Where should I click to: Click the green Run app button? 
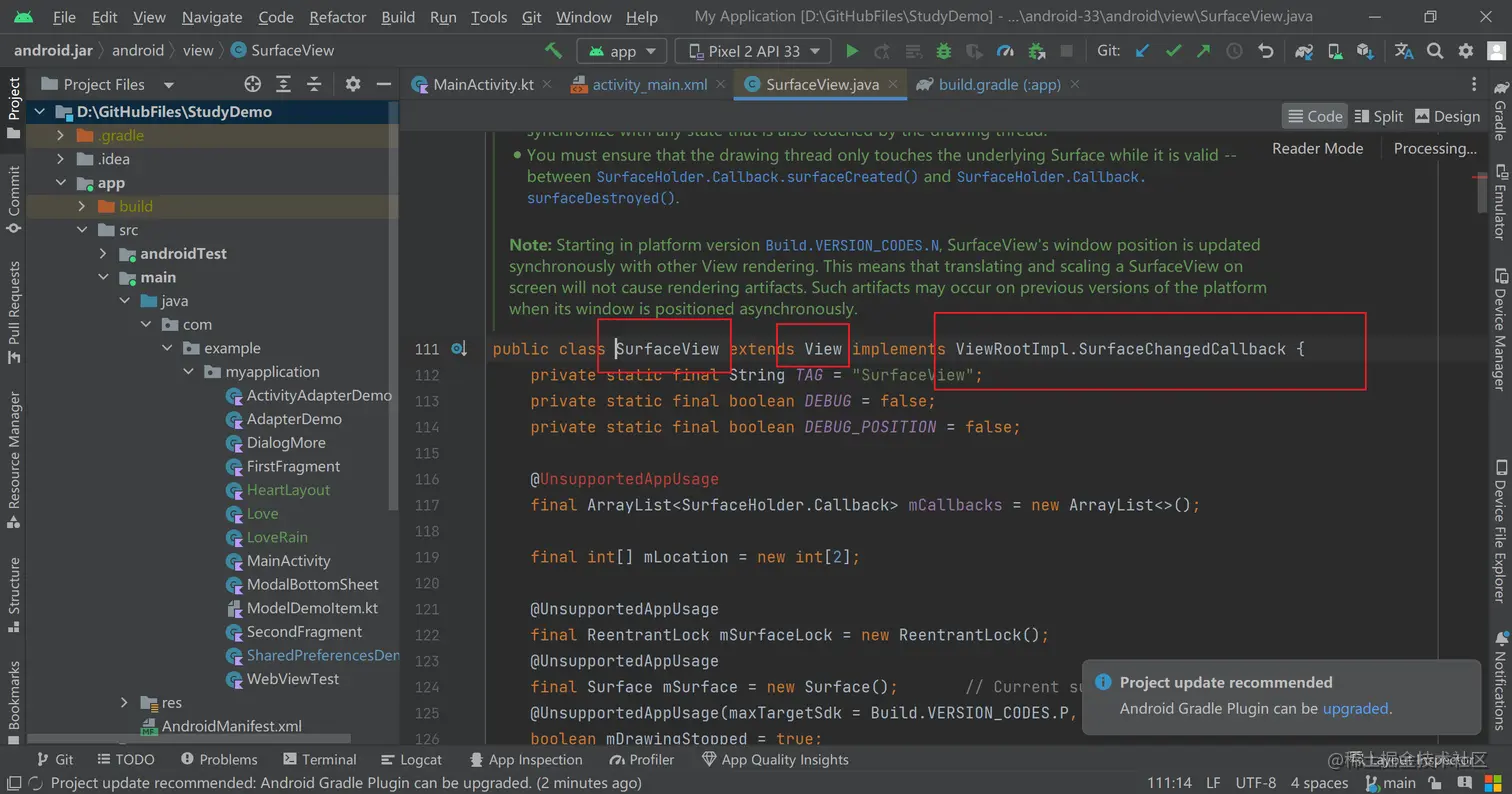[852, 51]
